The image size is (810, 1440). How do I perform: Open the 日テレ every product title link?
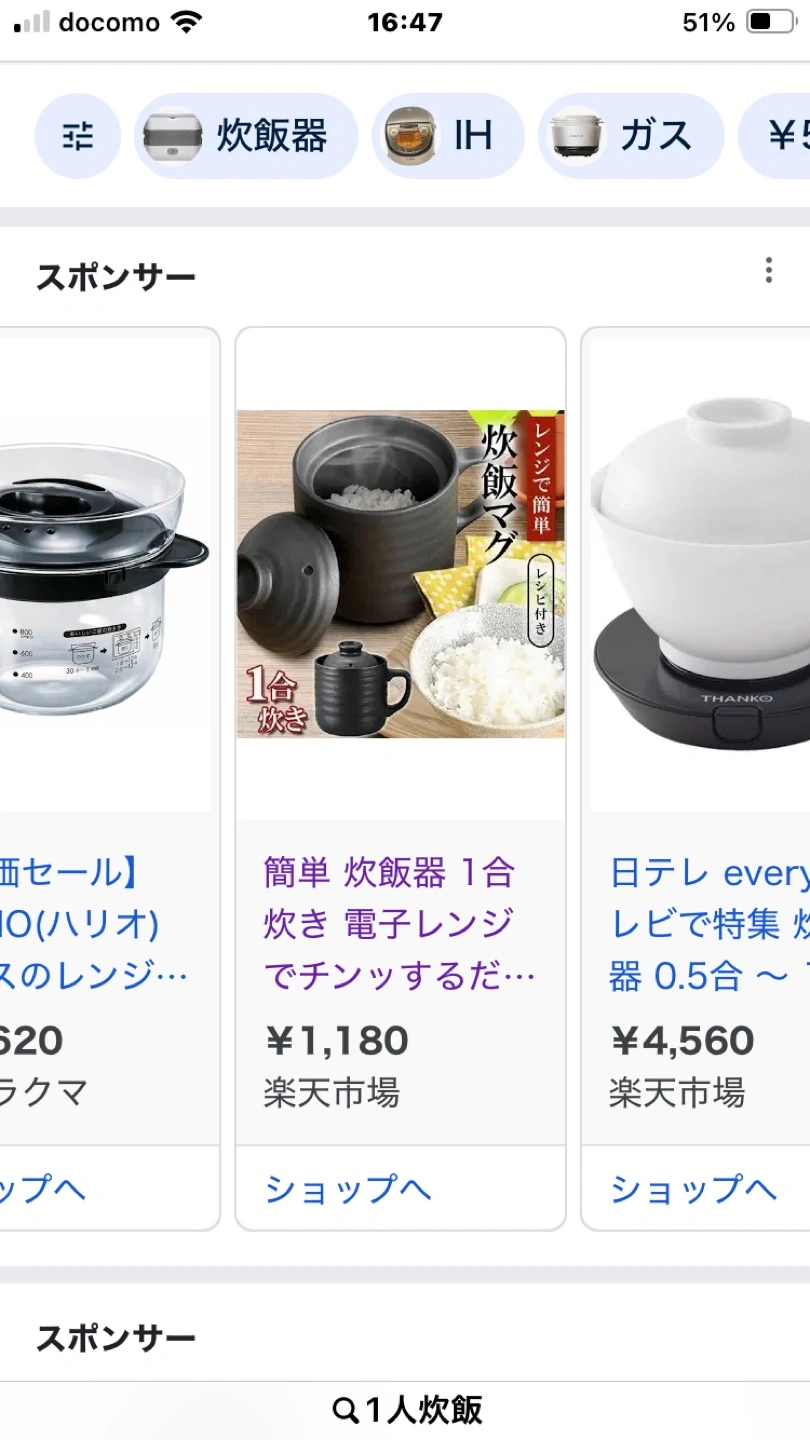709,923
